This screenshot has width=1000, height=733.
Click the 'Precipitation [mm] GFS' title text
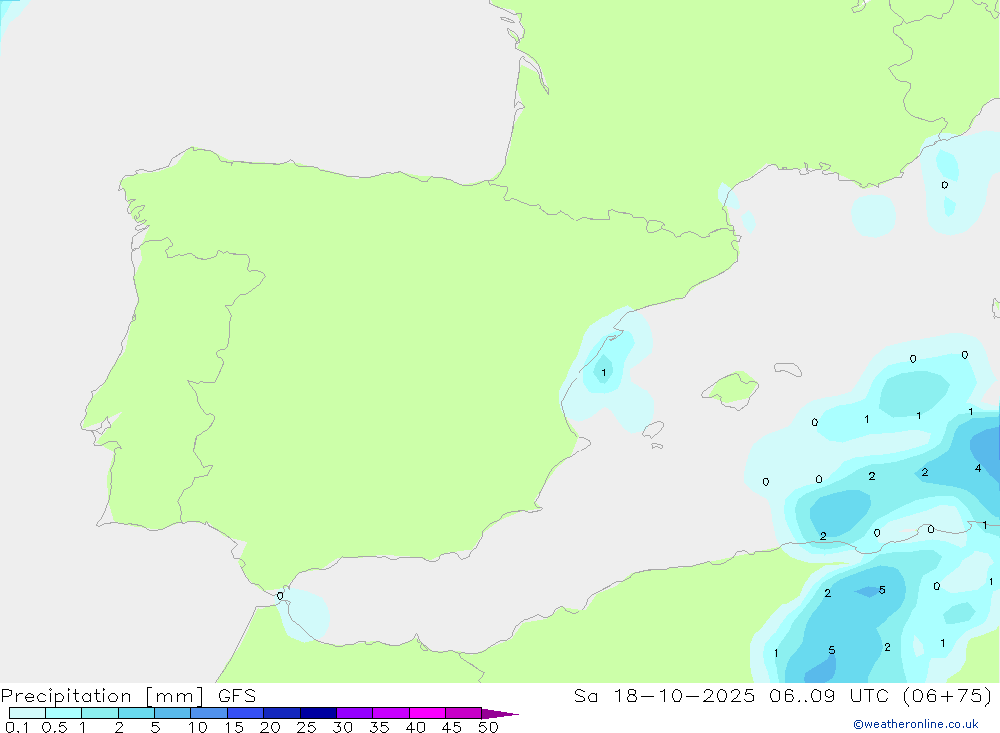pyautogui.click(x=128, y=695)
